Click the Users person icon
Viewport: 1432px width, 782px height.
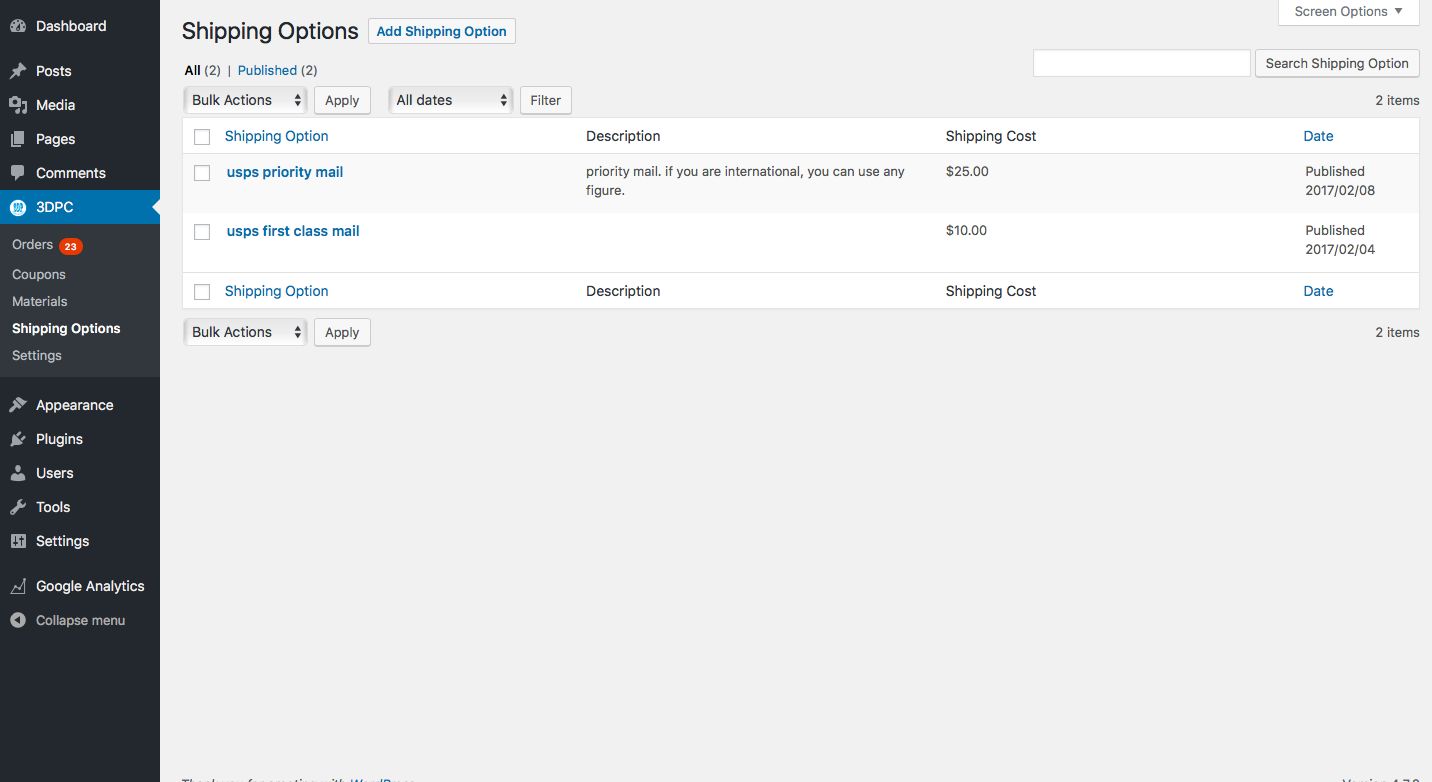pyautogui.click(x=18, y=473)
